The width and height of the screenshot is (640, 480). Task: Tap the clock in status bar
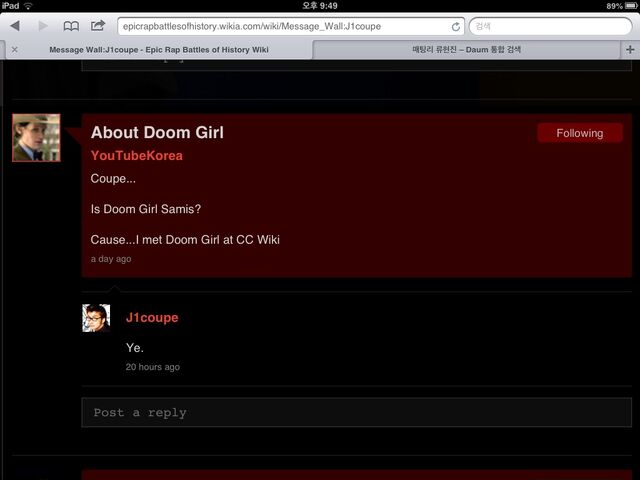(320, 6)
